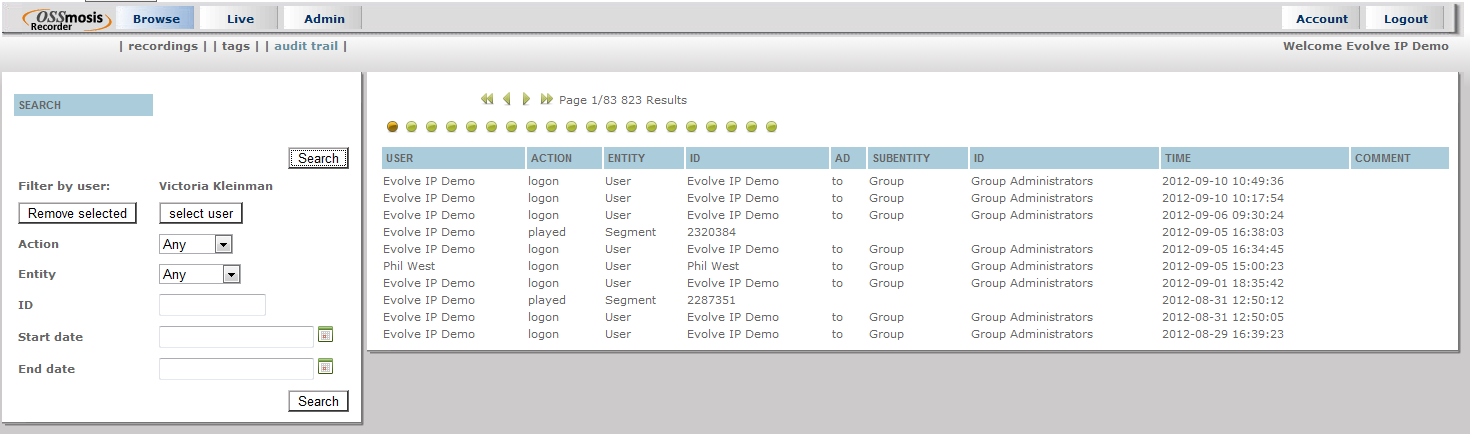Expand the Entity dropdown
Image resolution: width=1470 pixels, height=434 pixels.
(231, 274)
